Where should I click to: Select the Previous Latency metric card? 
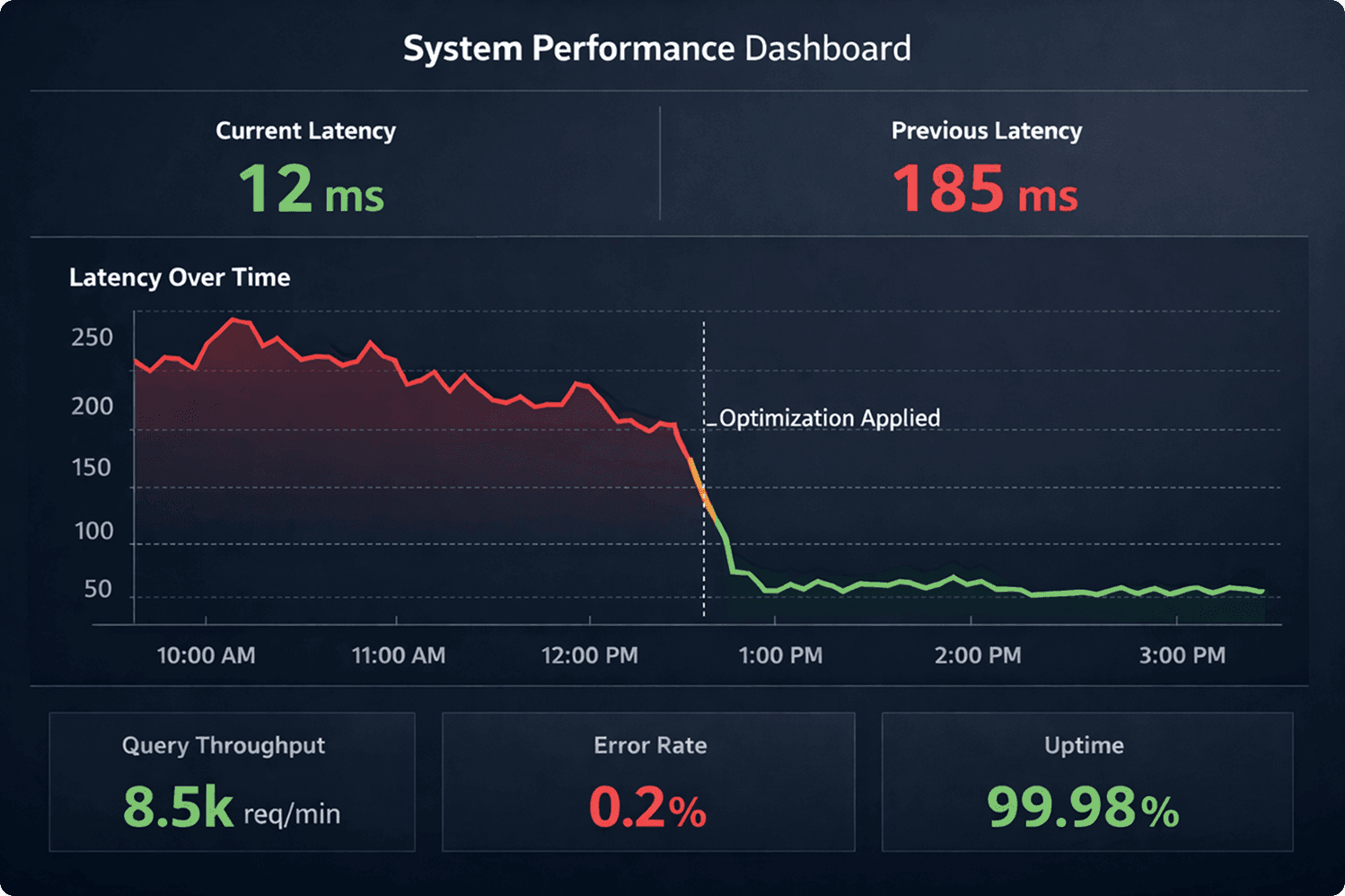(985, 163)
